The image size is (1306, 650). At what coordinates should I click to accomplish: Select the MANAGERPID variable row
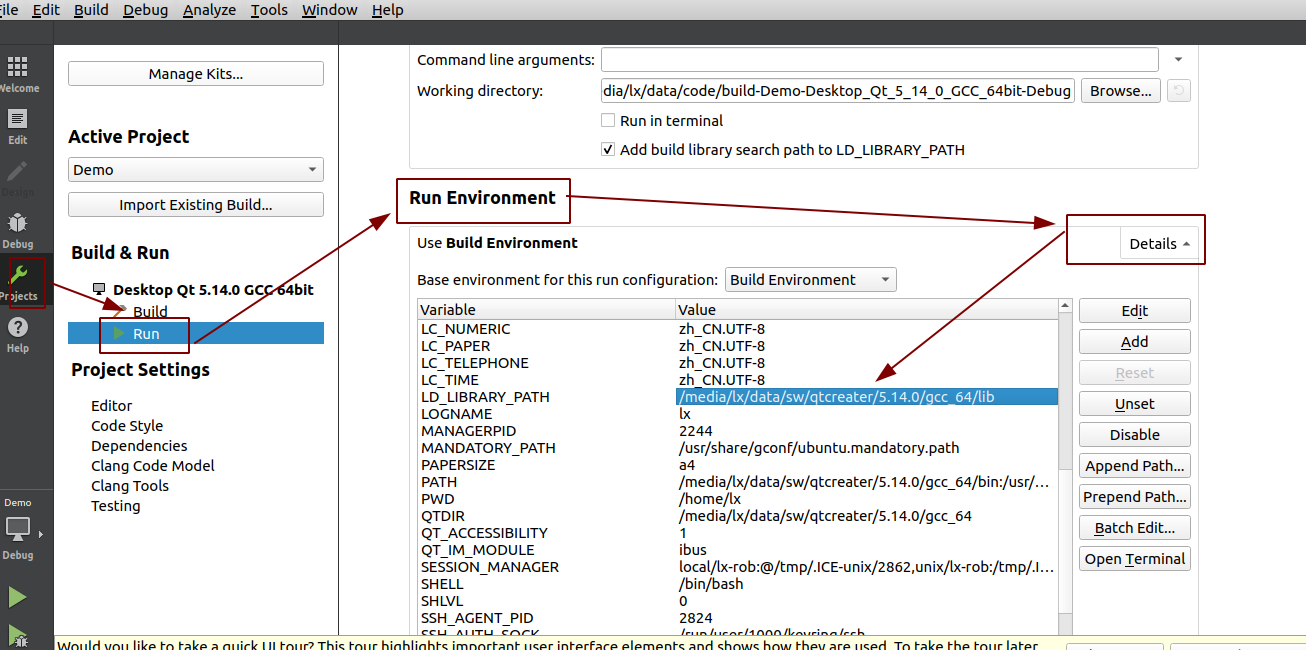[737, 431]
